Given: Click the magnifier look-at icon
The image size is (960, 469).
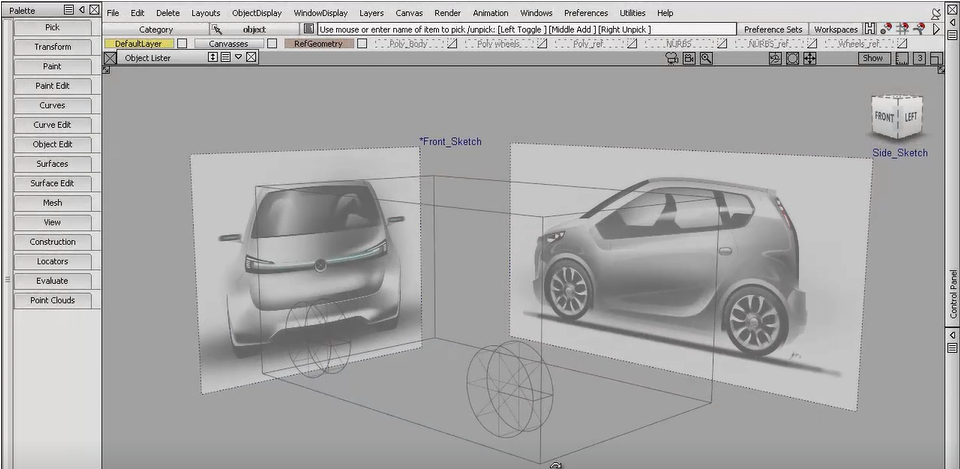Looking at the screenshot, I should click(706, 59).
